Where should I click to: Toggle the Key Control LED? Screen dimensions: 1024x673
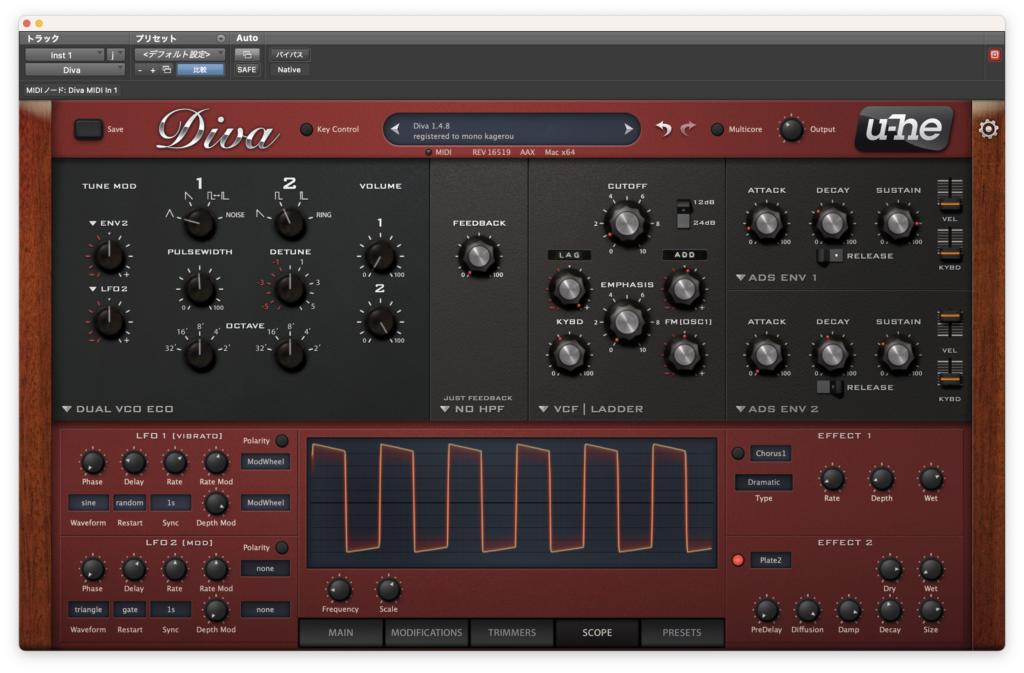pos(306,129)
